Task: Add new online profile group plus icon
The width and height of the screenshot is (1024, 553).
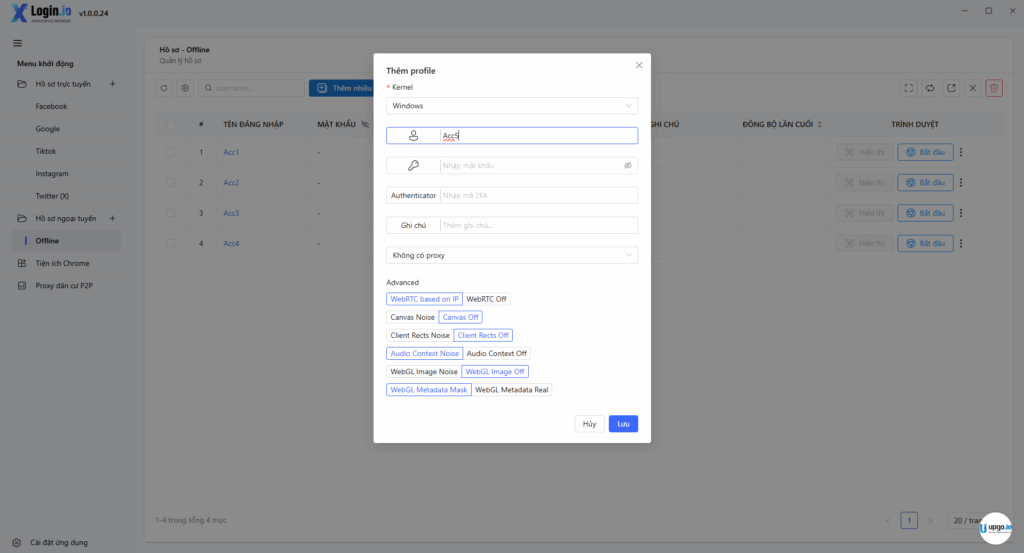Action: click(112, 84)
